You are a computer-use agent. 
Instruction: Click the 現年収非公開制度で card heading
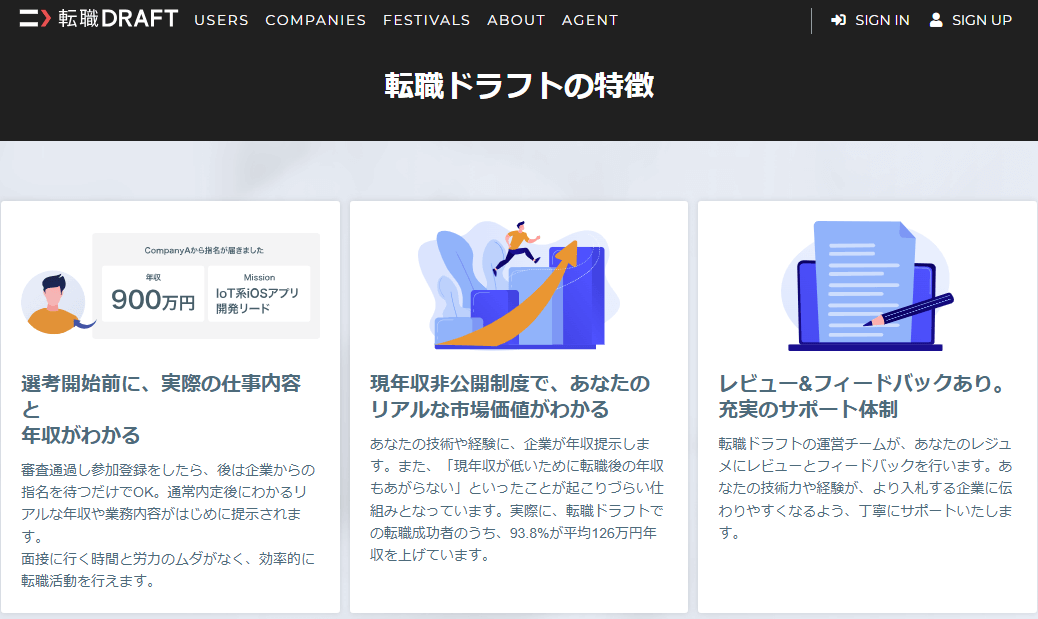pos(510,396)
